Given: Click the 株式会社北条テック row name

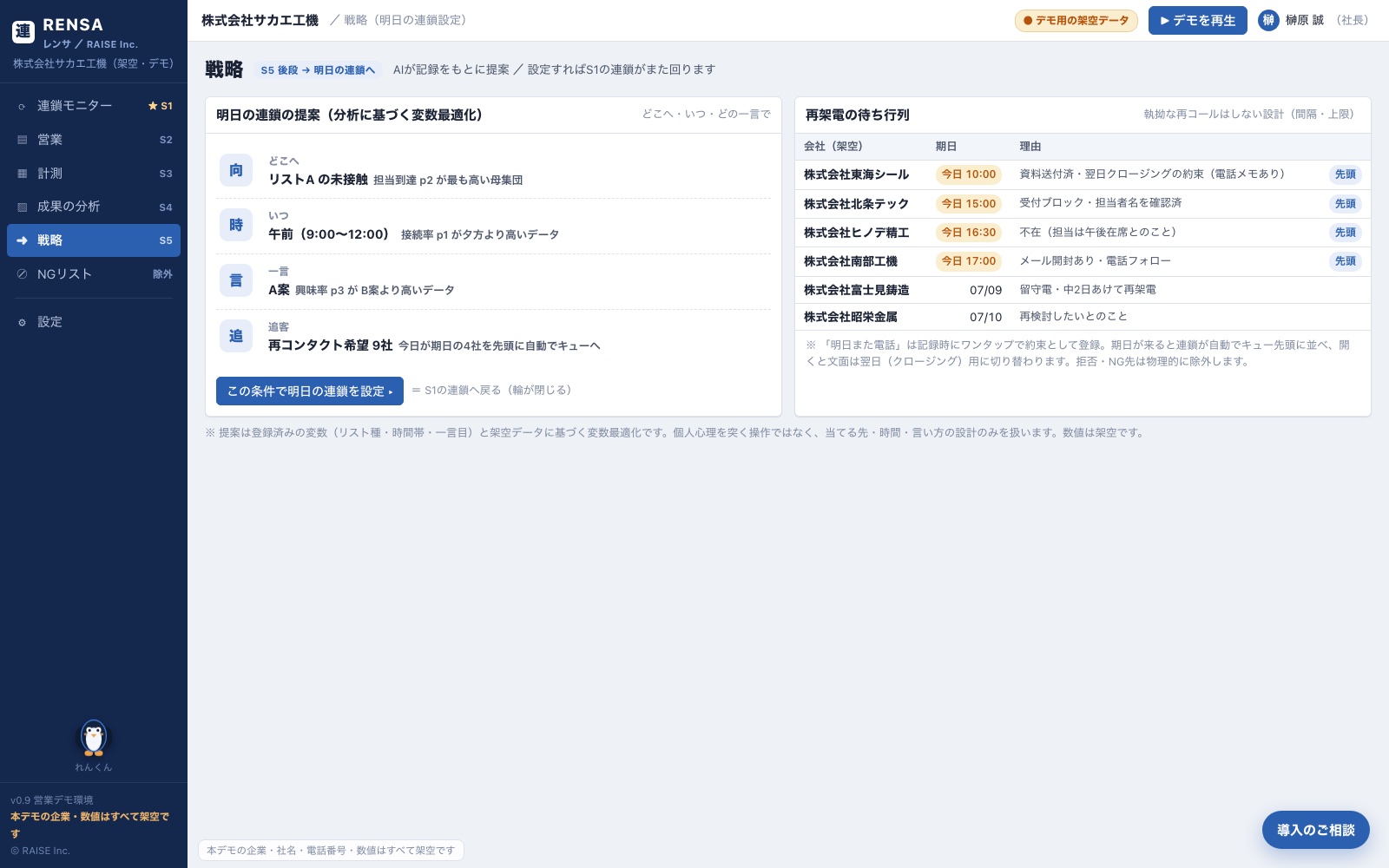Looking at the screenshot, I should click(x=856, y=204).
